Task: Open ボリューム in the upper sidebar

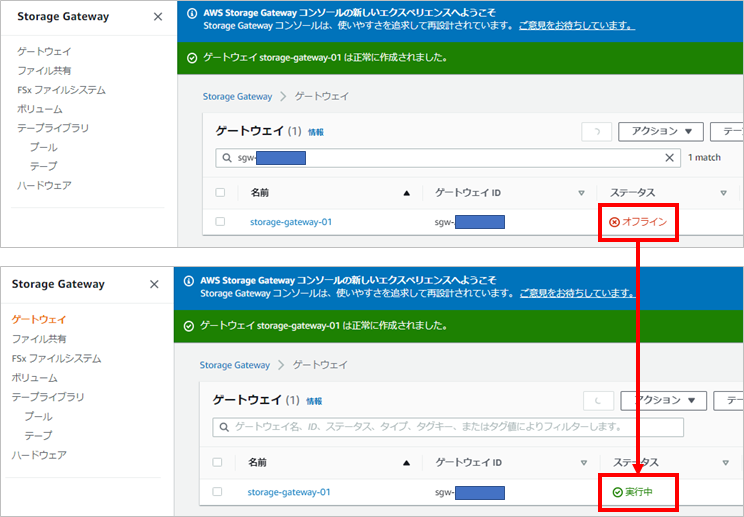Action: (40, 109)
